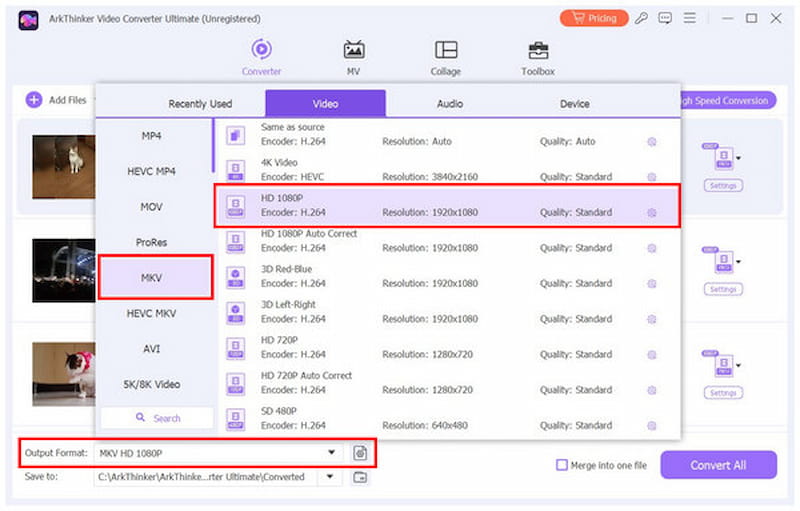The image size is (800, 511).
Task: Switch to Recently Used tab
Action: pyautogui.click(x=200, y=104)
